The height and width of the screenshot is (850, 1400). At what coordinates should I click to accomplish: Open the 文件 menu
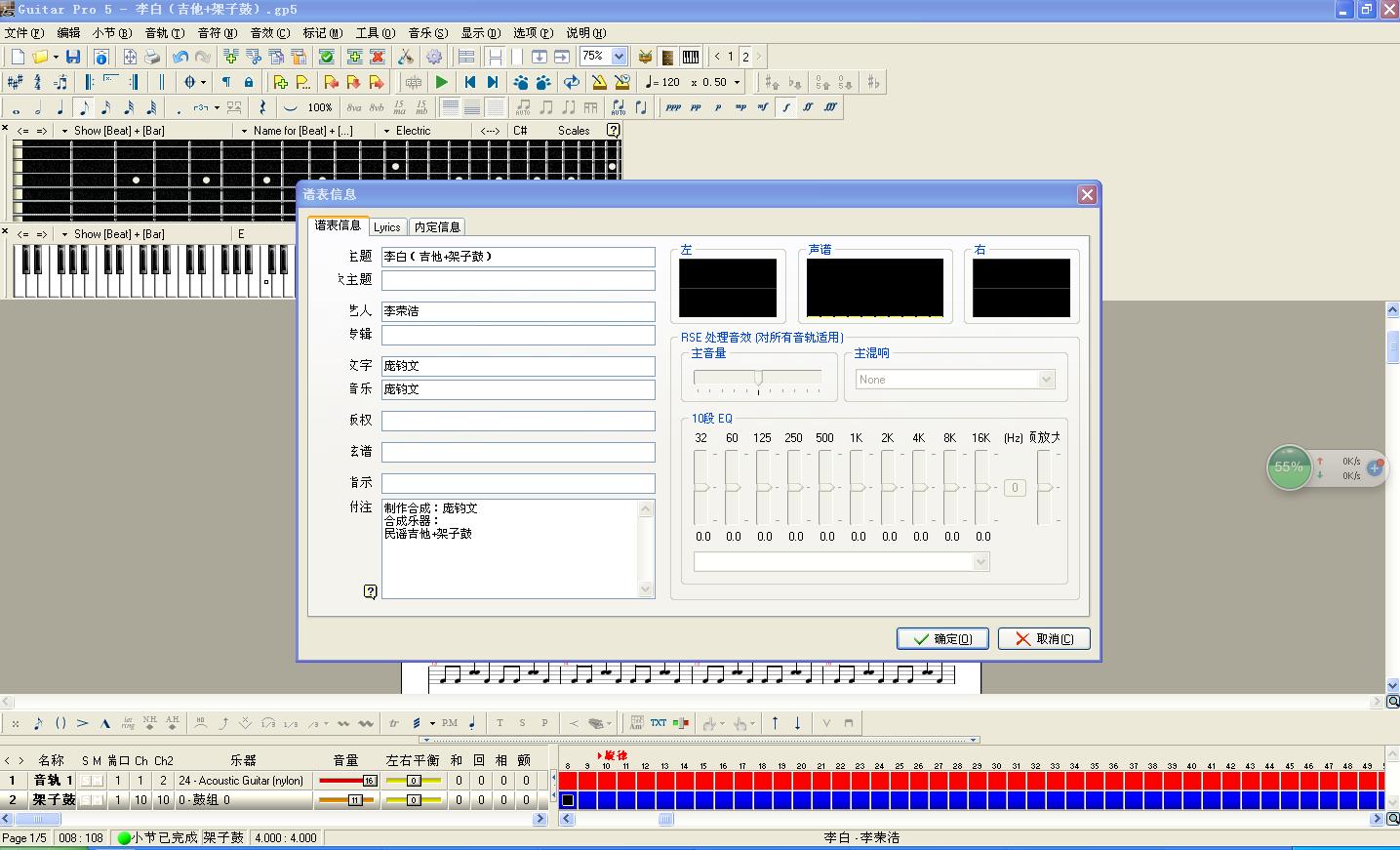(x=23, y=32)
